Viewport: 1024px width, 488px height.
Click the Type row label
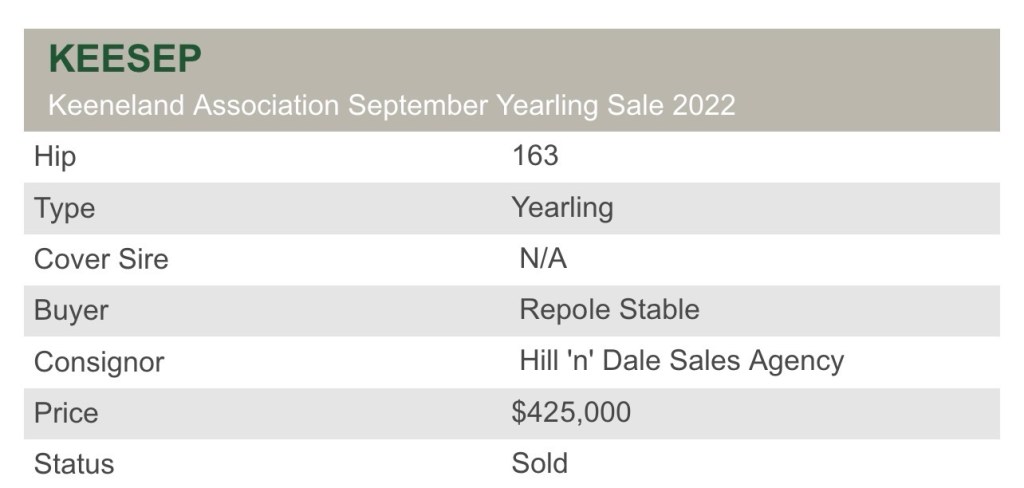(65, 208)
